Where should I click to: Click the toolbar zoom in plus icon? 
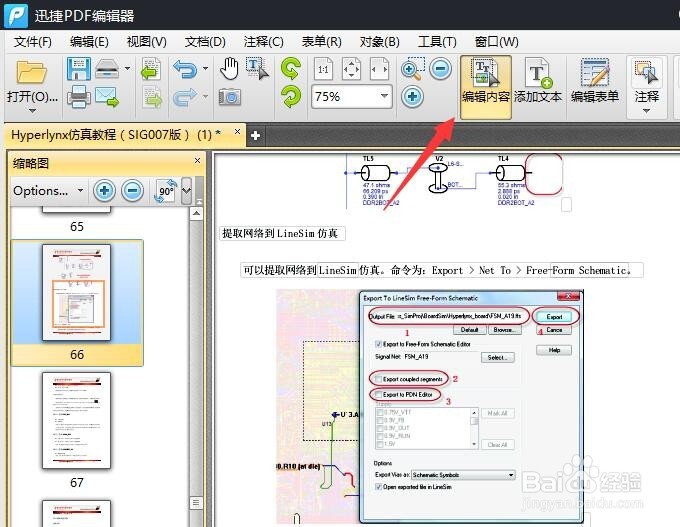[412, 96]
